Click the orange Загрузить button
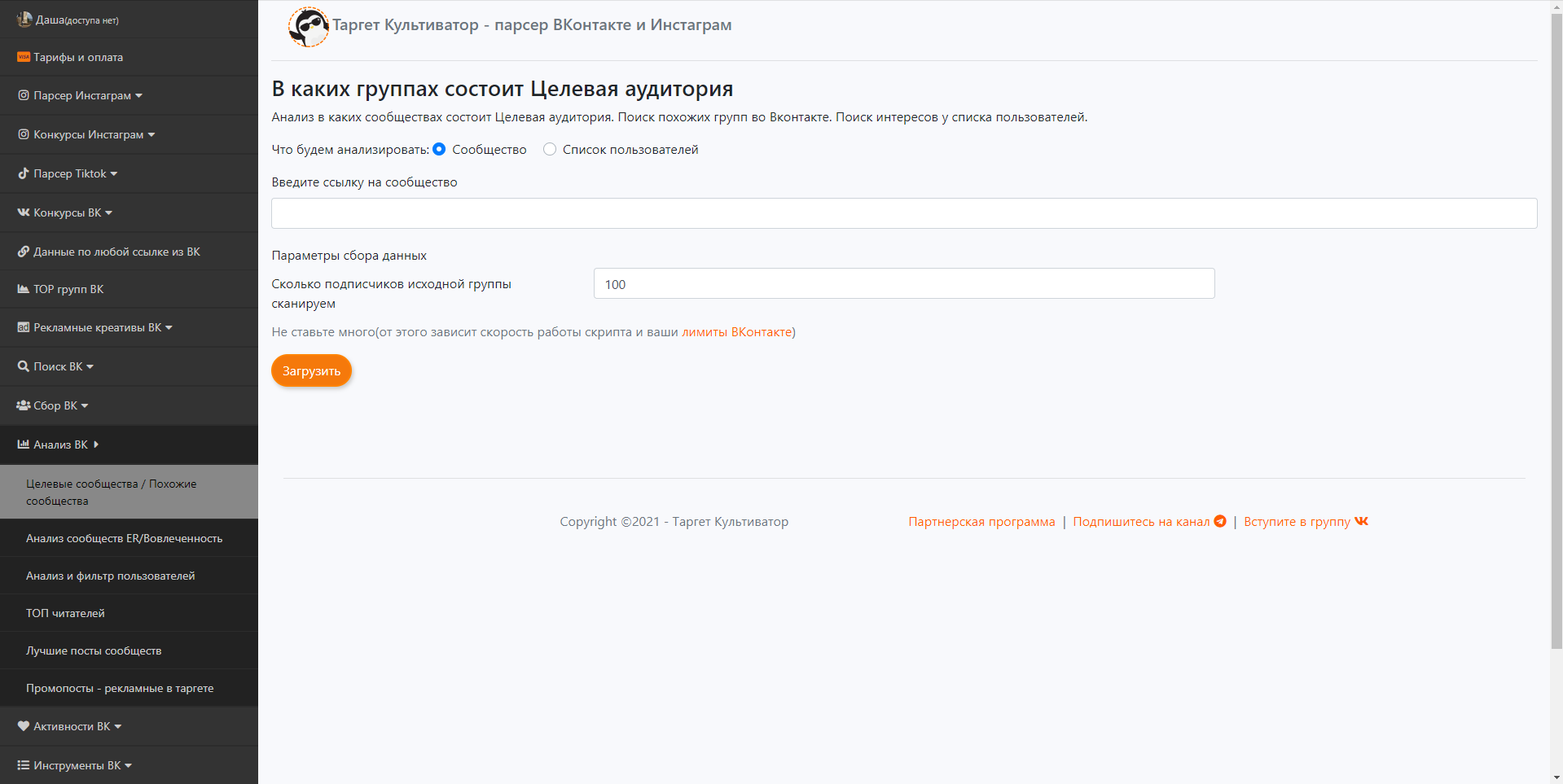This screenshot has height=784, width=1563. [311, 370]
